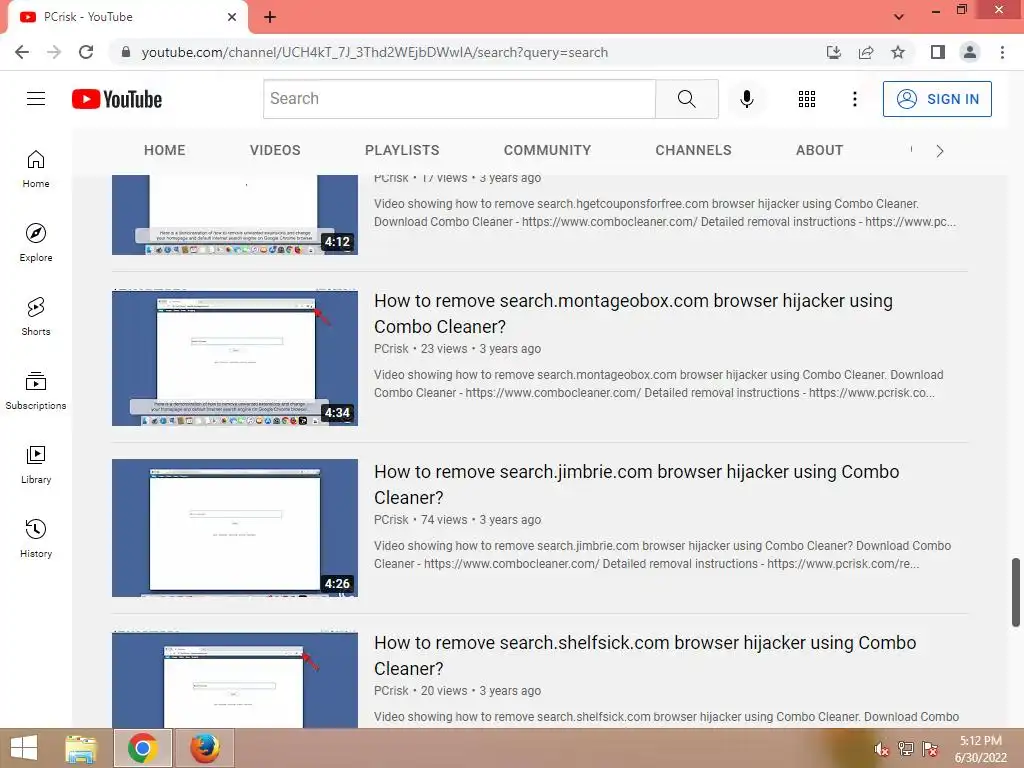Click the YouTube logo
The image size is (1024, 768).
pyautogui.click(x=117, y=99)
